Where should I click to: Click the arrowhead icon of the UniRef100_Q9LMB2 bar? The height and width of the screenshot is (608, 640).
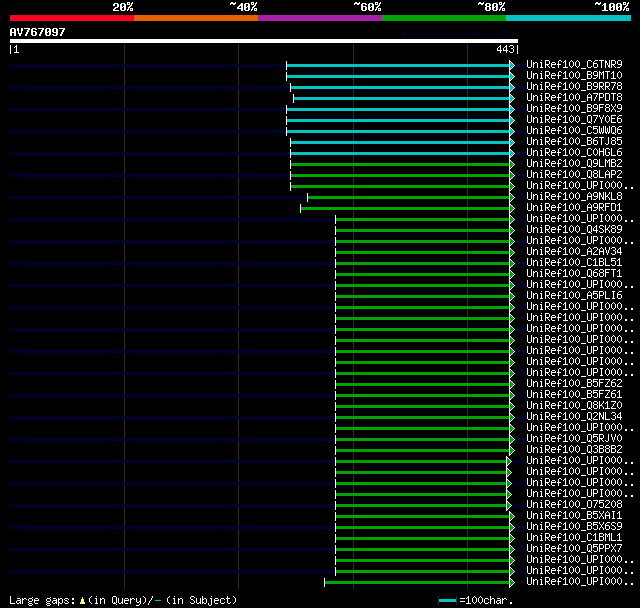[x=512, y=164]
